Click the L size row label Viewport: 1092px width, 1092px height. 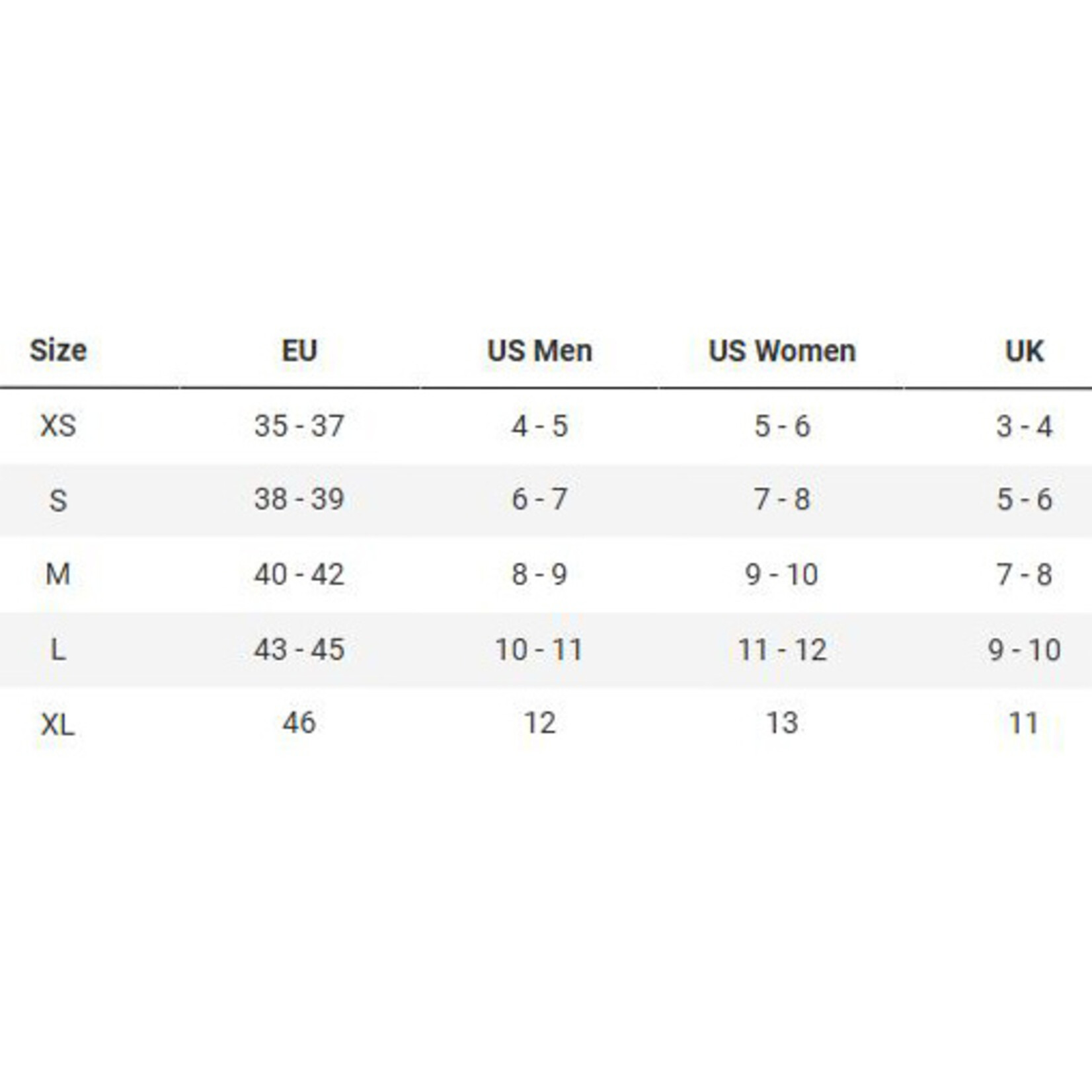click(x=58, y=649)
